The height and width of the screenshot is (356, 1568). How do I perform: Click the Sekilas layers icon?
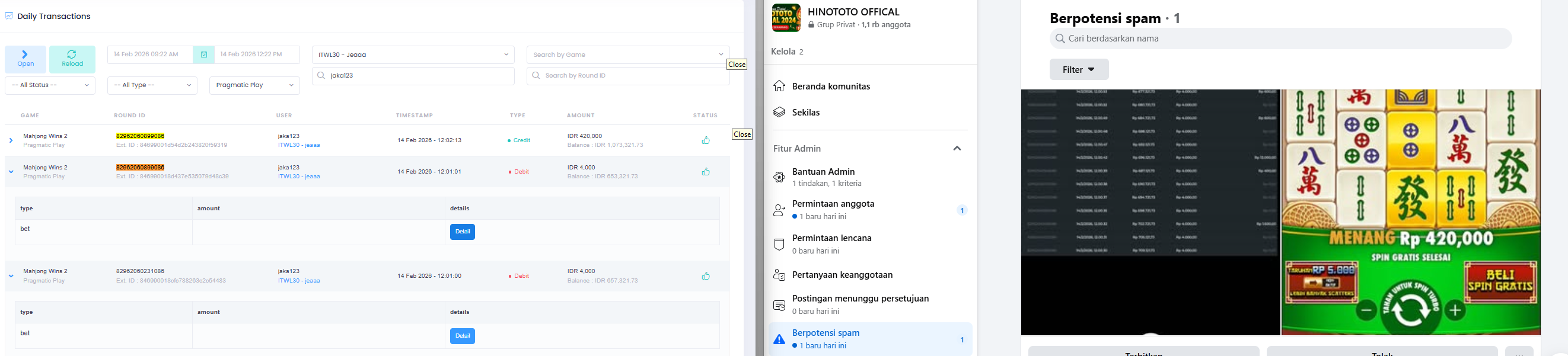coord(779,113)
